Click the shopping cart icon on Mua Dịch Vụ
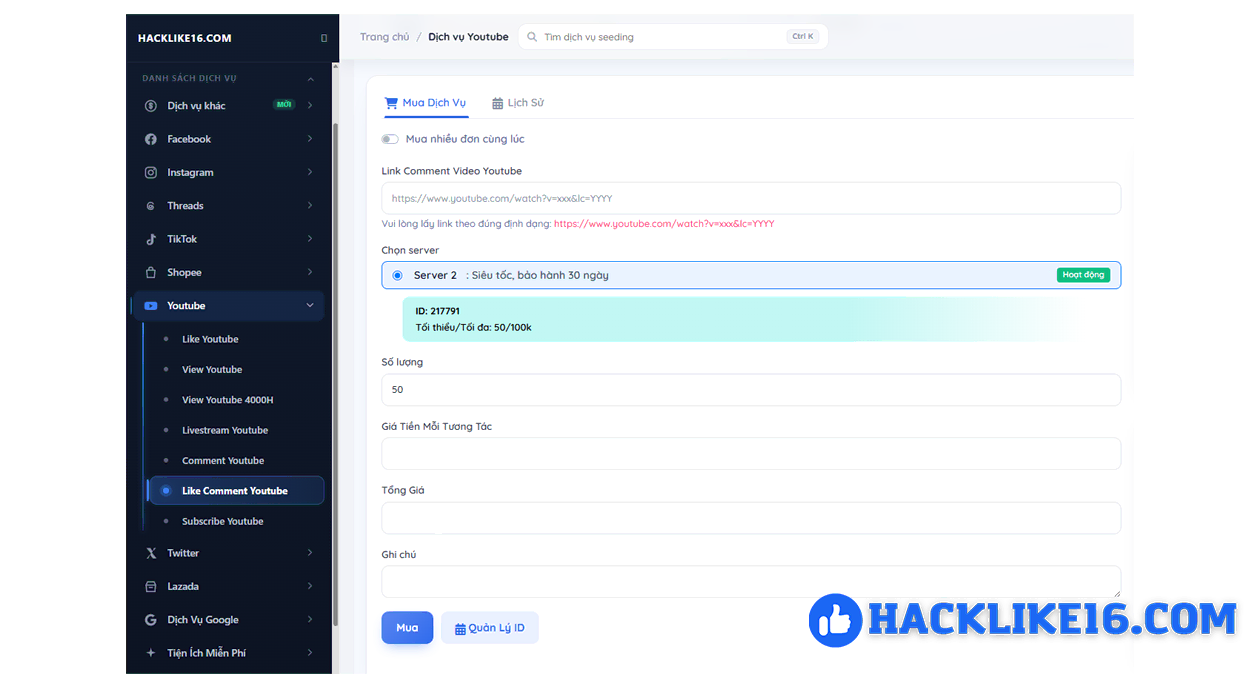1260x688 pixels. tap(392, 103)
